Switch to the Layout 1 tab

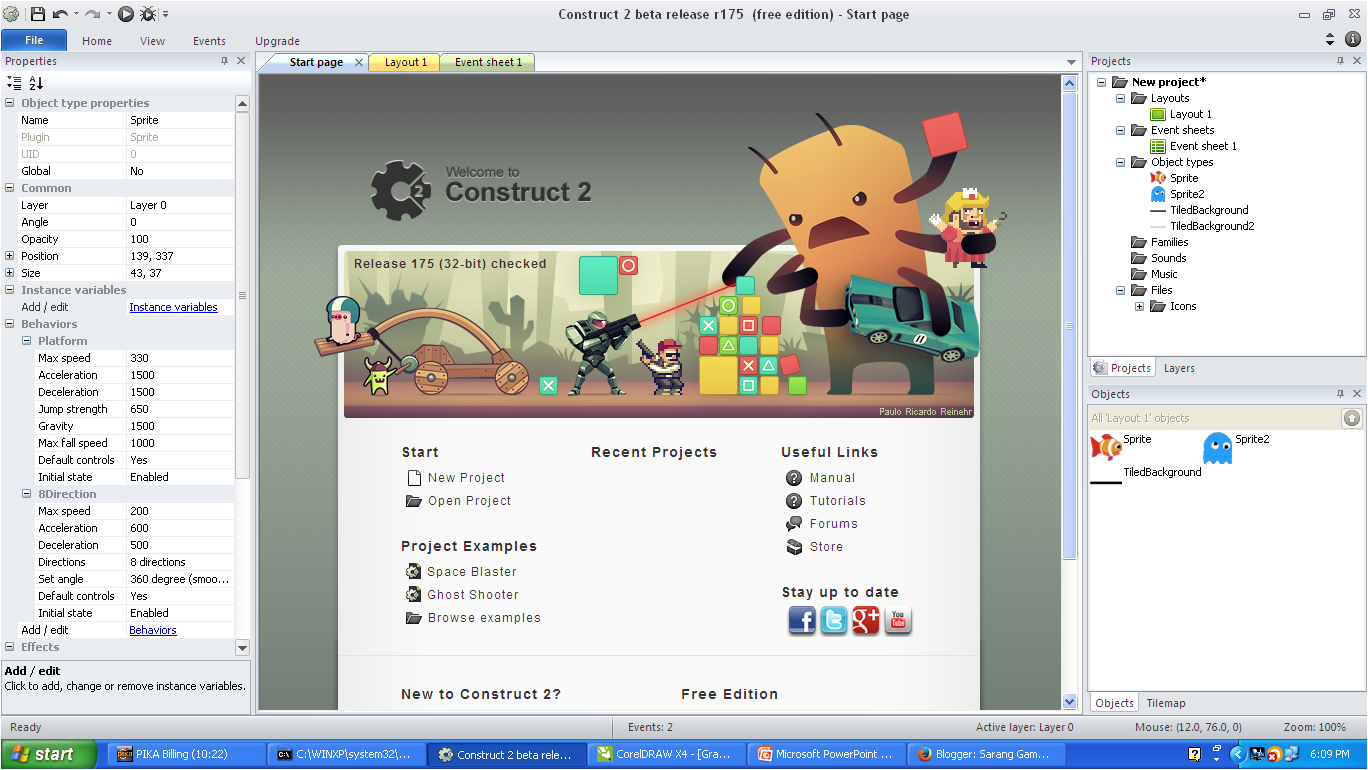[404, 61]
